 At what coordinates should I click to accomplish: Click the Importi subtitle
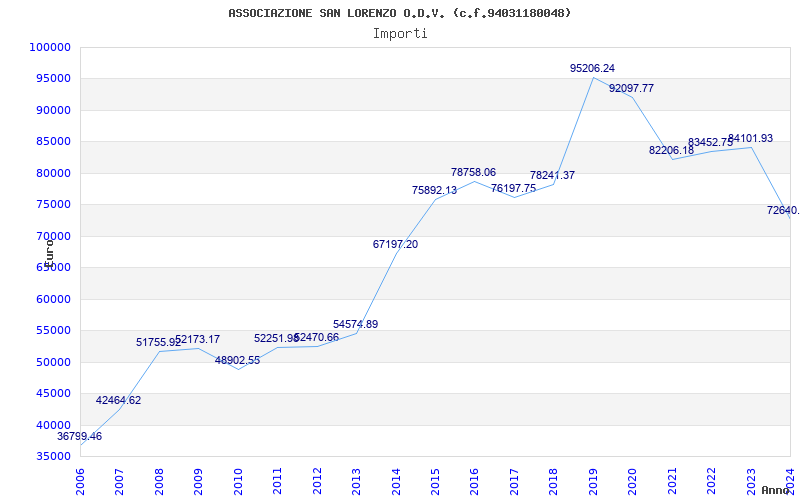point(400,34)
